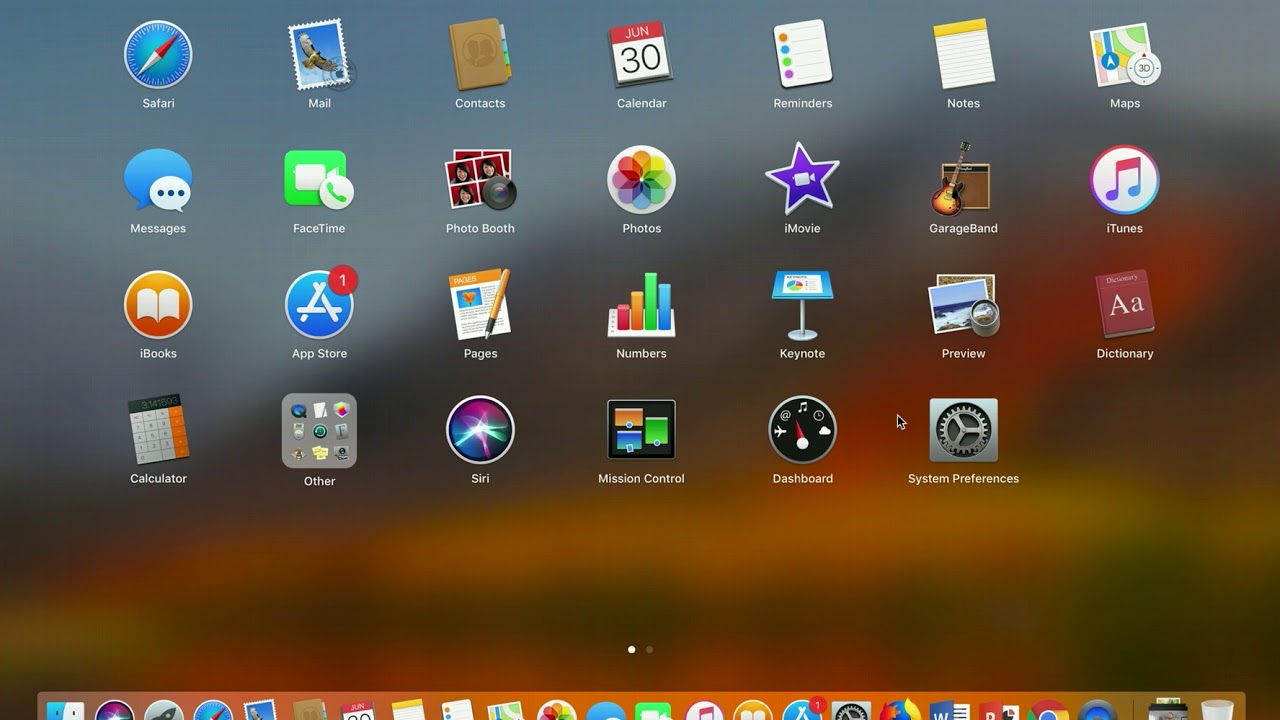This screenshot has width=1280, height=720.
Task: Launch Reminders
Action: tap(802, 55)
